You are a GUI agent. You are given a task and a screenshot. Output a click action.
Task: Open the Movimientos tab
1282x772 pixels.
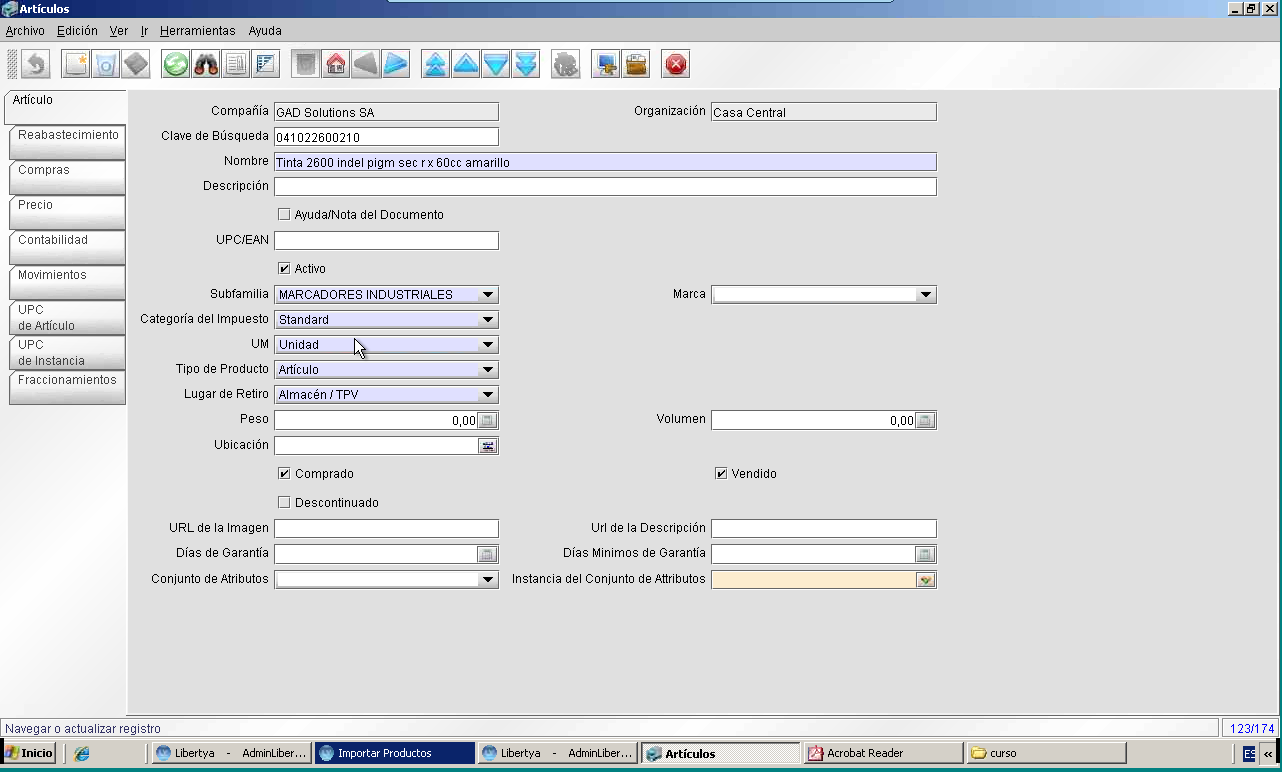tap(67, 282)
